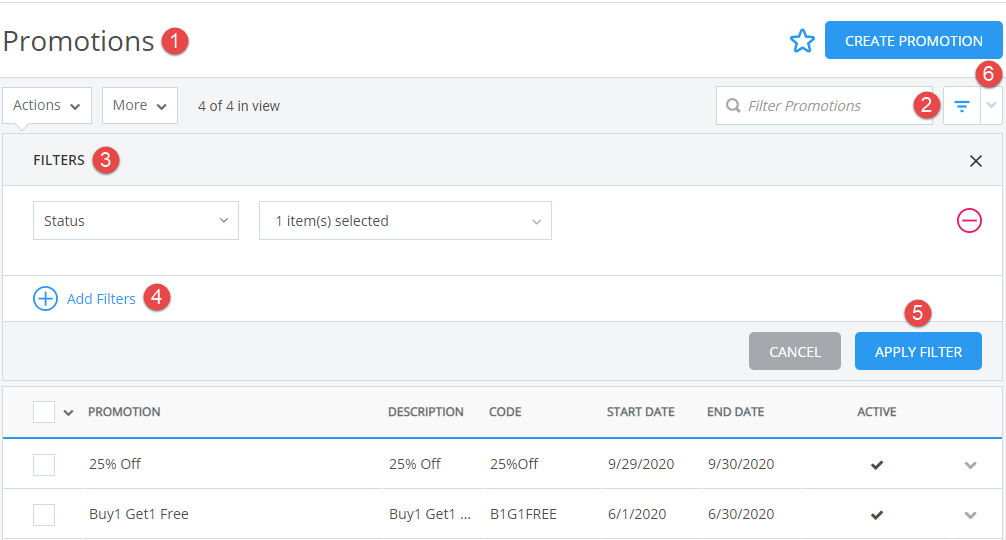This screenshot has height=540, width=1006.
Task: Click the 25%Off code cell
Action: (515, 464)
